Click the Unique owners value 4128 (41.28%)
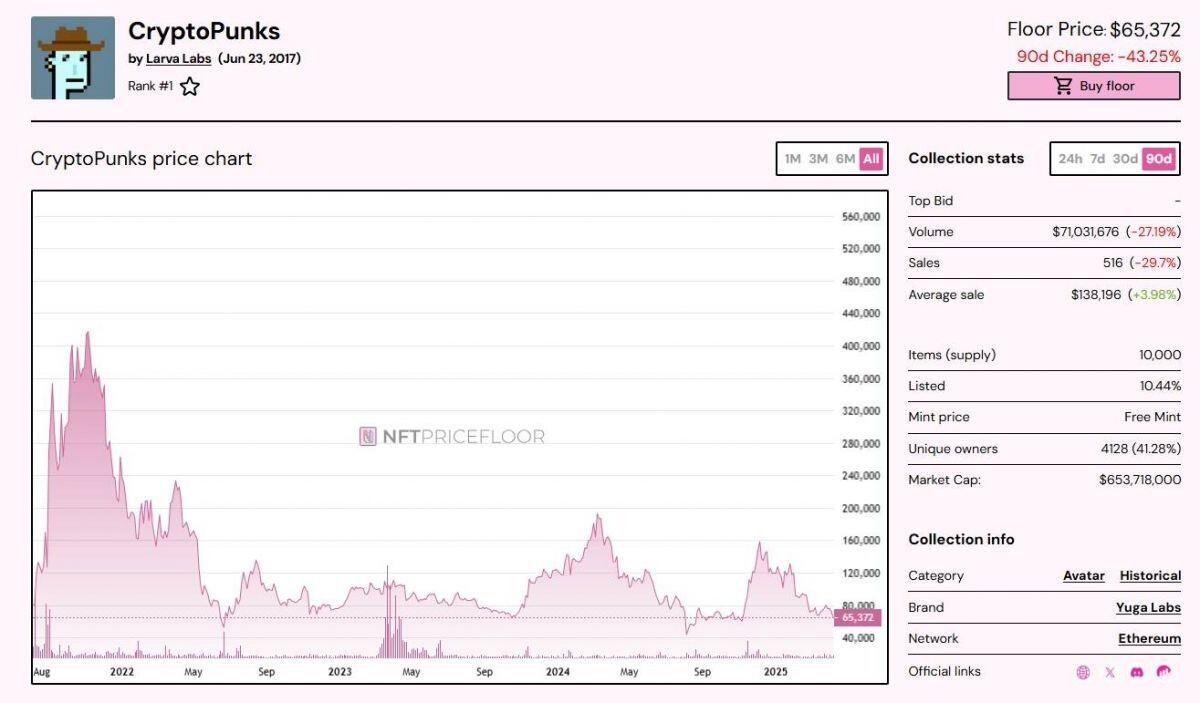1200x703 pixels. click(x=1141, y=449)
